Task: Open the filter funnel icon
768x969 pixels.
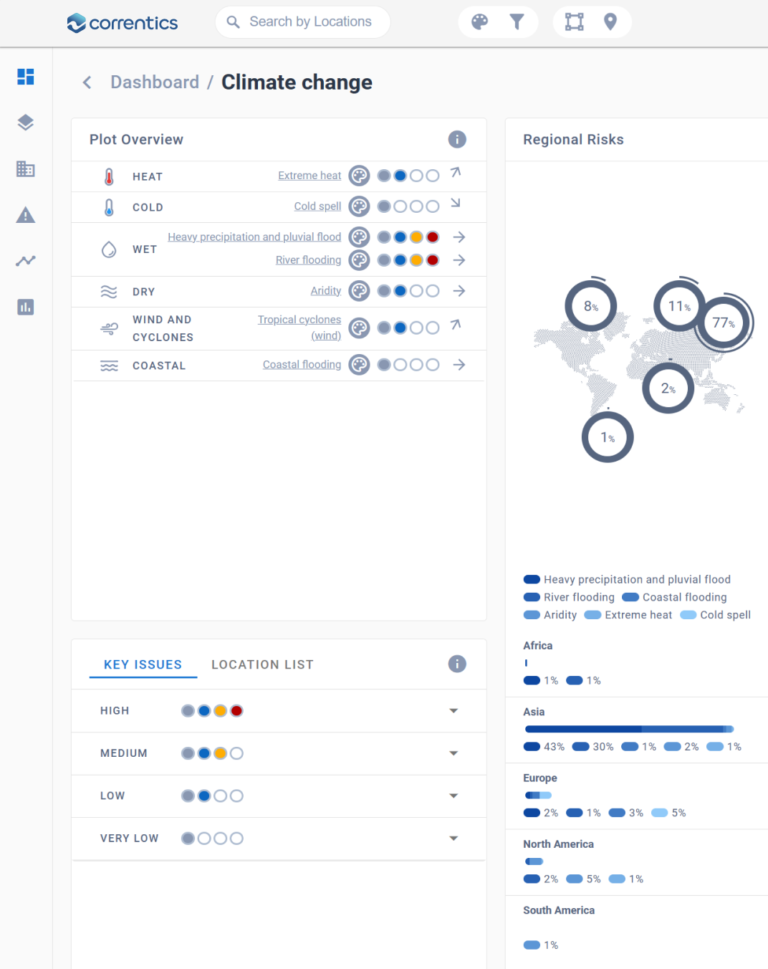Action: click(517, 22)
